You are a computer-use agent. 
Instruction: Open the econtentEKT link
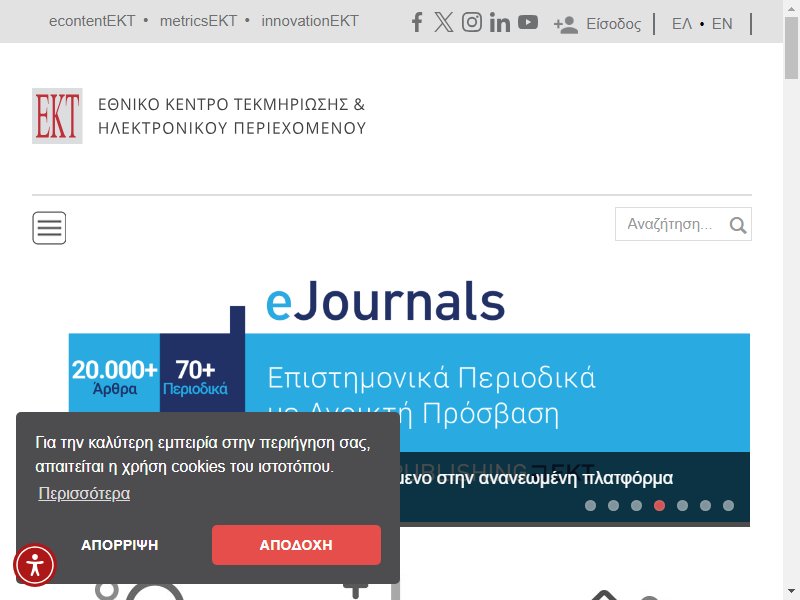click(92, 21)
